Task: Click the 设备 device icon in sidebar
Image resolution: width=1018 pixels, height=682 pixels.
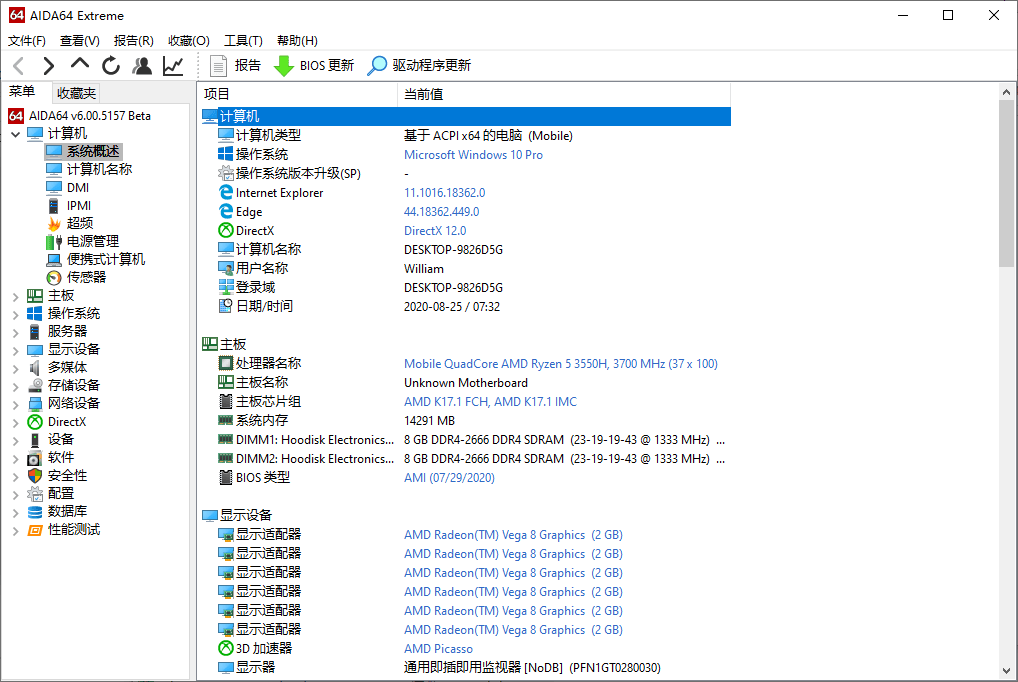Action: [x=35, y=440]
